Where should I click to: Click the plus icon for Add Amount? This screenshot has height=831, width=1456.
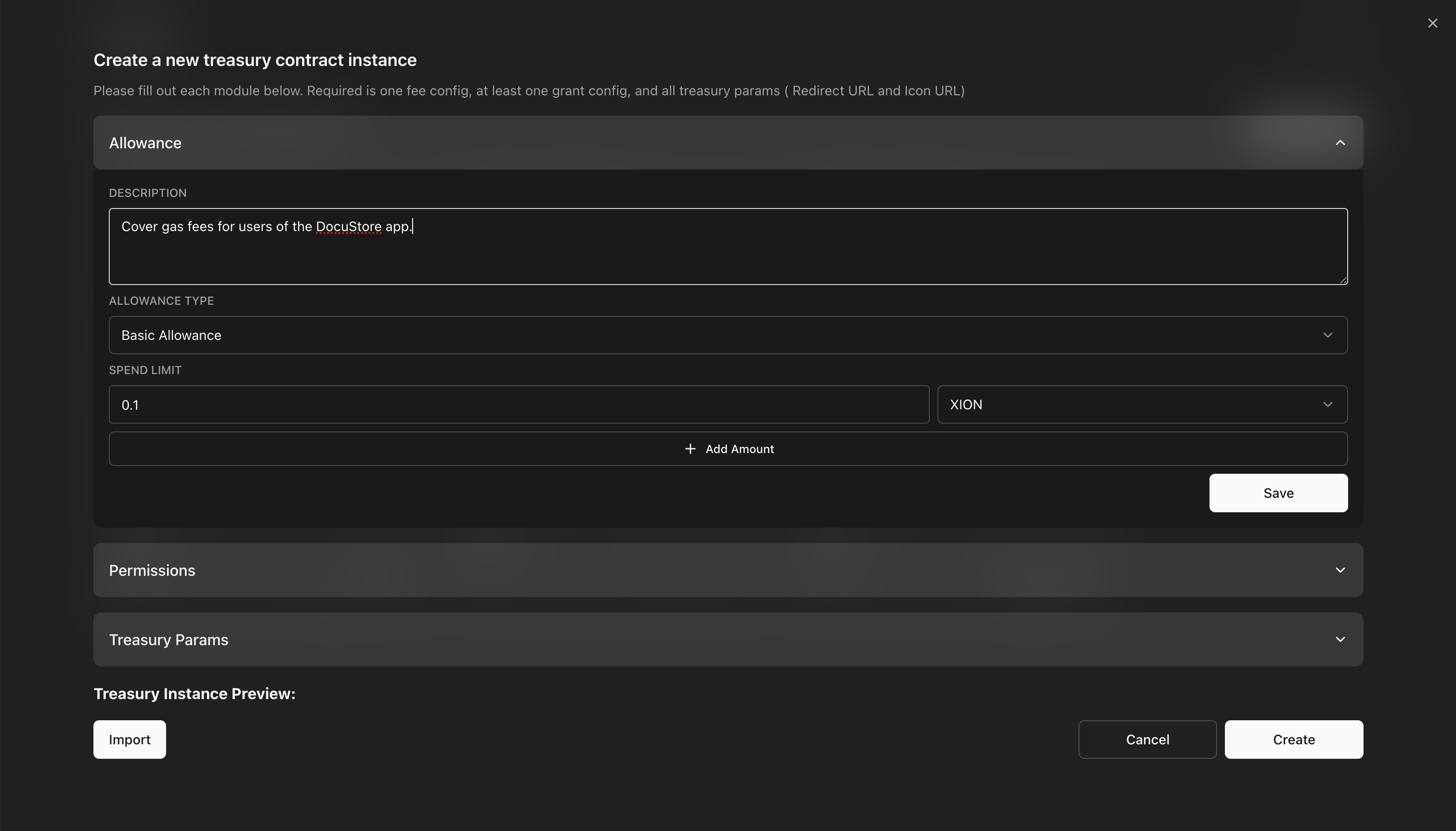690,449
